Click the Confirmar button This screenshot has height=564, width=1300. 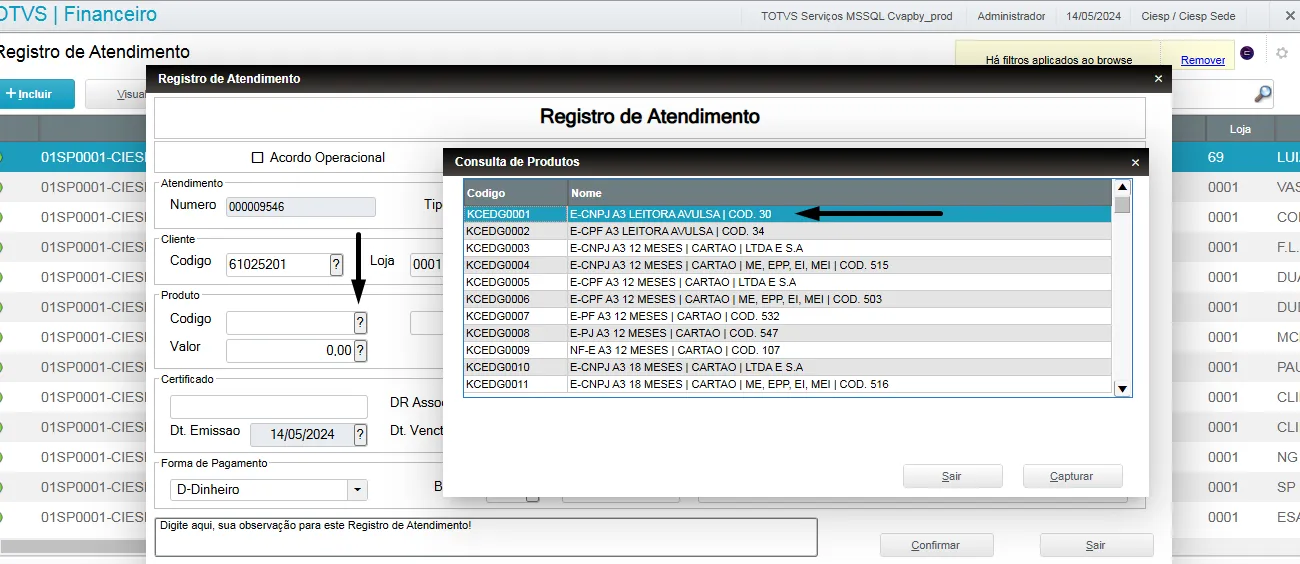pyautogui.click(x=936, y=545)
